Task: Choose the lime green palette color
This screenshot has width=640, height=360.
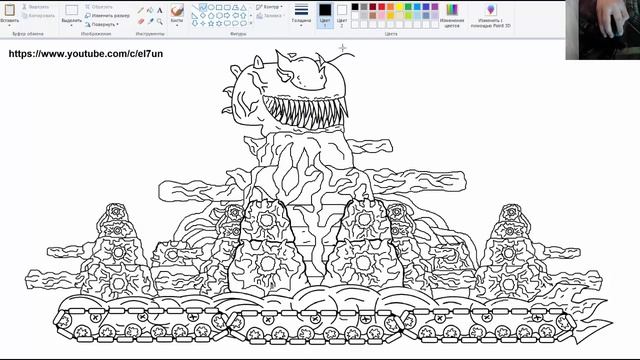Action: [408, 16]
